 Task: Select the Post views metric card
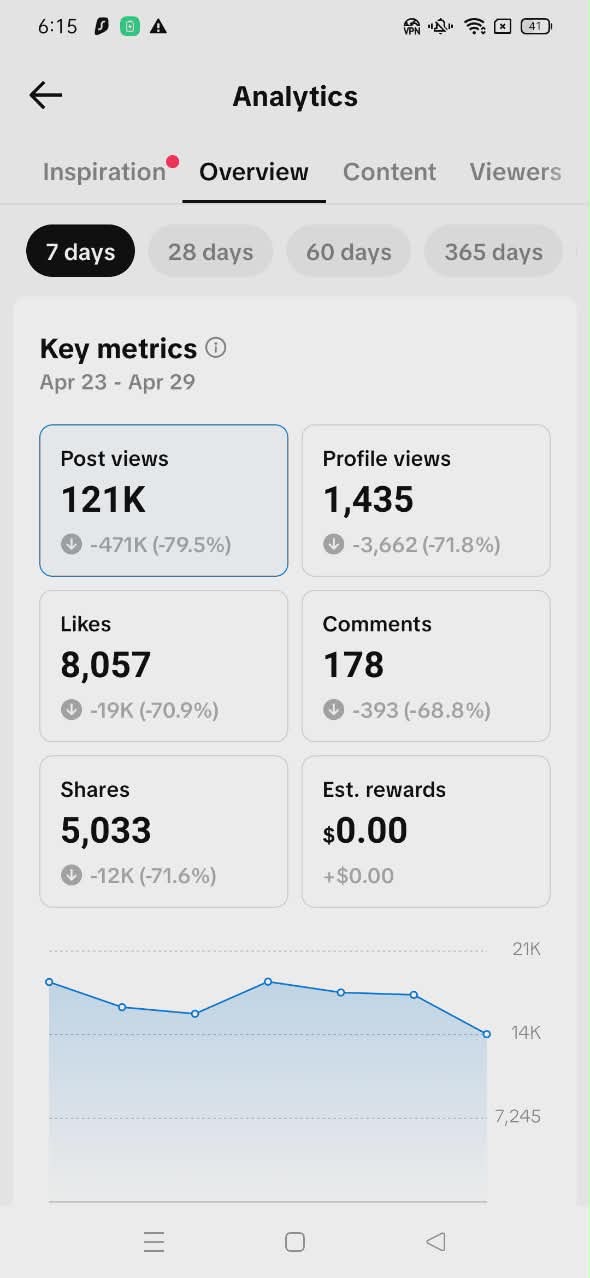click(x=164, y=501)
